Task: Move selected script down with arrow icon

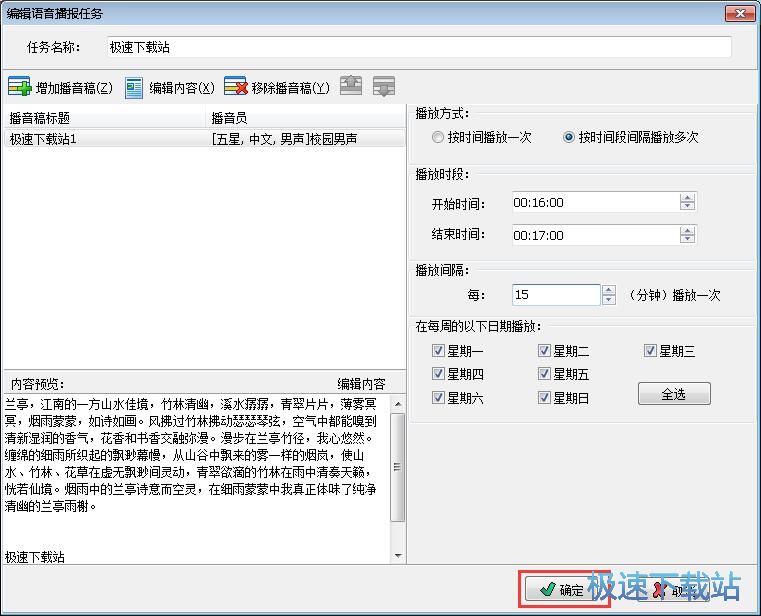Action: (x=384, y=86)
